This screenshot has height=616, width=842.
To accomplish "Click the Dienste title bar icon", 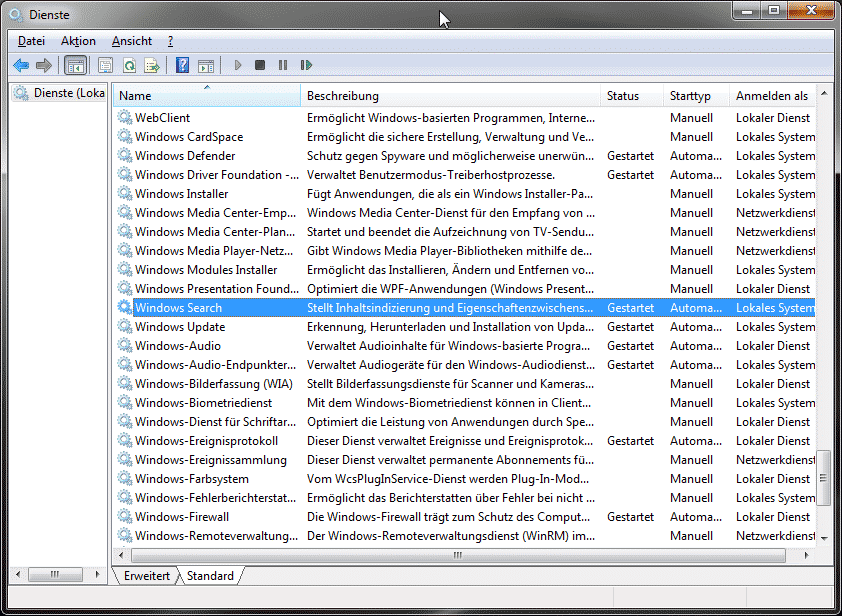I will [x=17, y=15].
